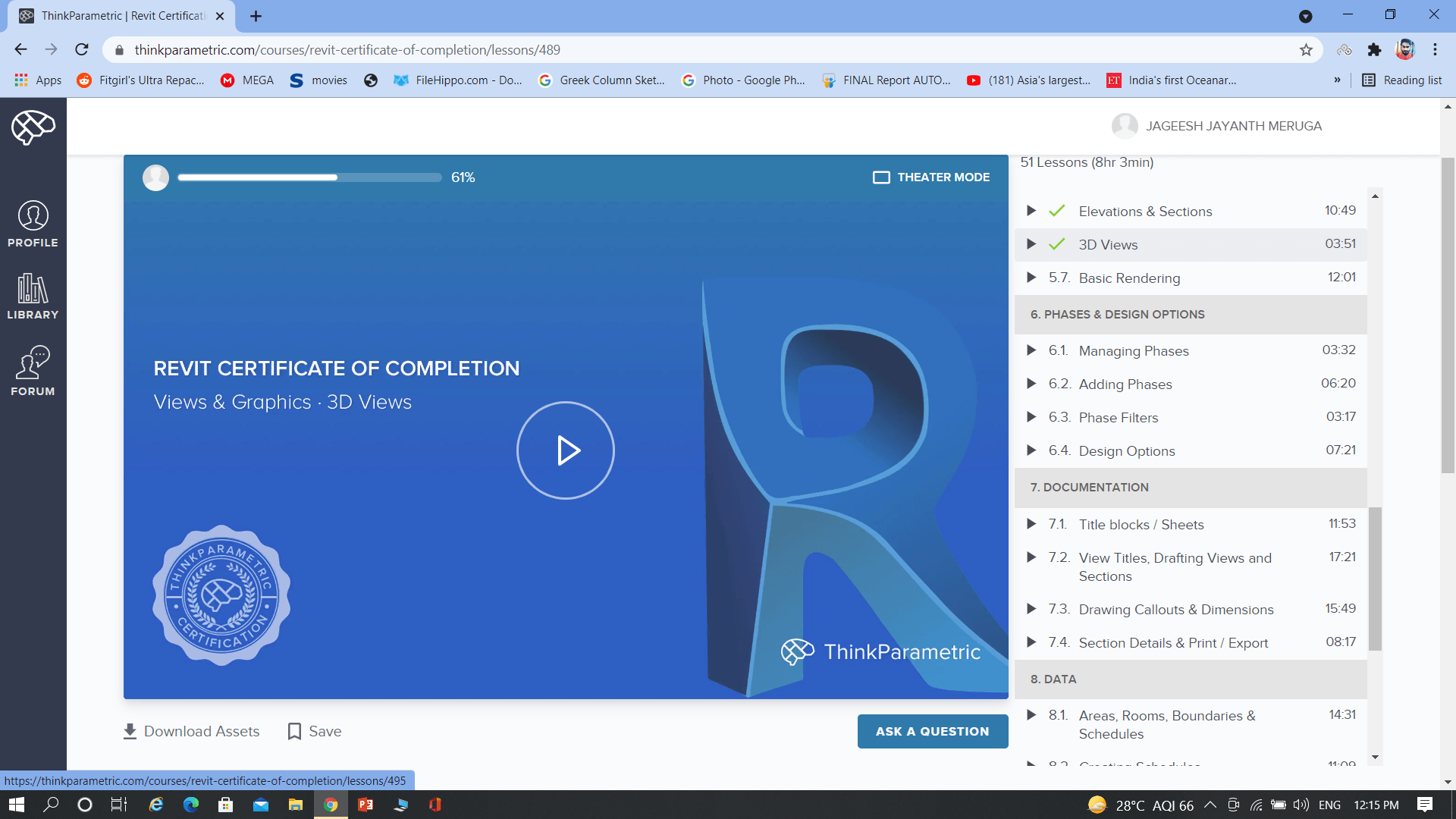The height and width of the screenshot is (819, 1456).
Task: Open the Windows notification center
Action: coord(1425,805)
